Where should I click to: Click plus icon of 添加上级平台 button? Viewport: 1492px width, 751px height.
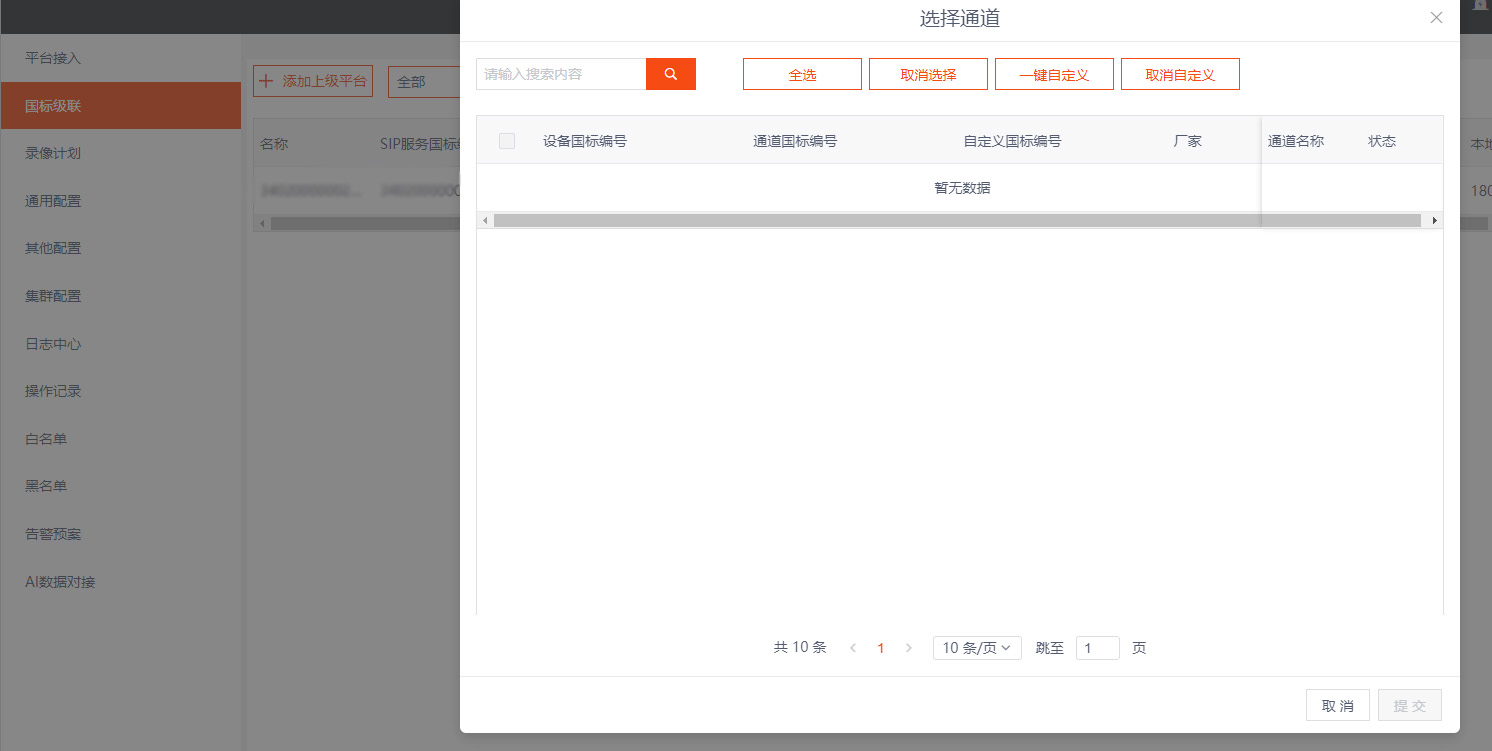pyautogui.click(x=266, y=81)
